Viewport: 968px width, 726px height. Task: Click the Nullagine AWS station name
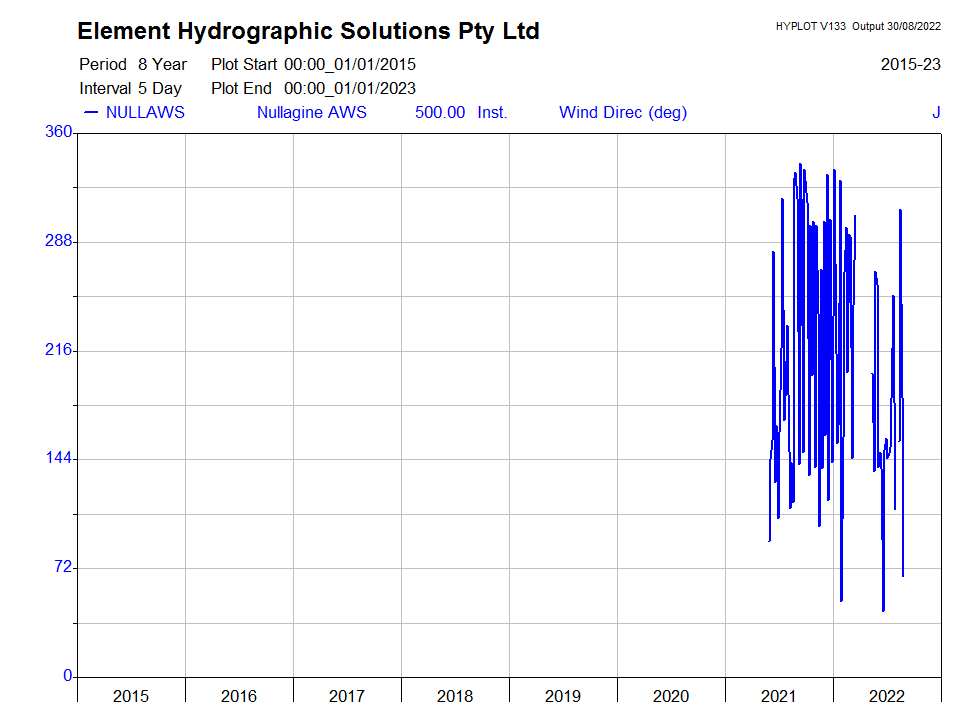[311, 112]
